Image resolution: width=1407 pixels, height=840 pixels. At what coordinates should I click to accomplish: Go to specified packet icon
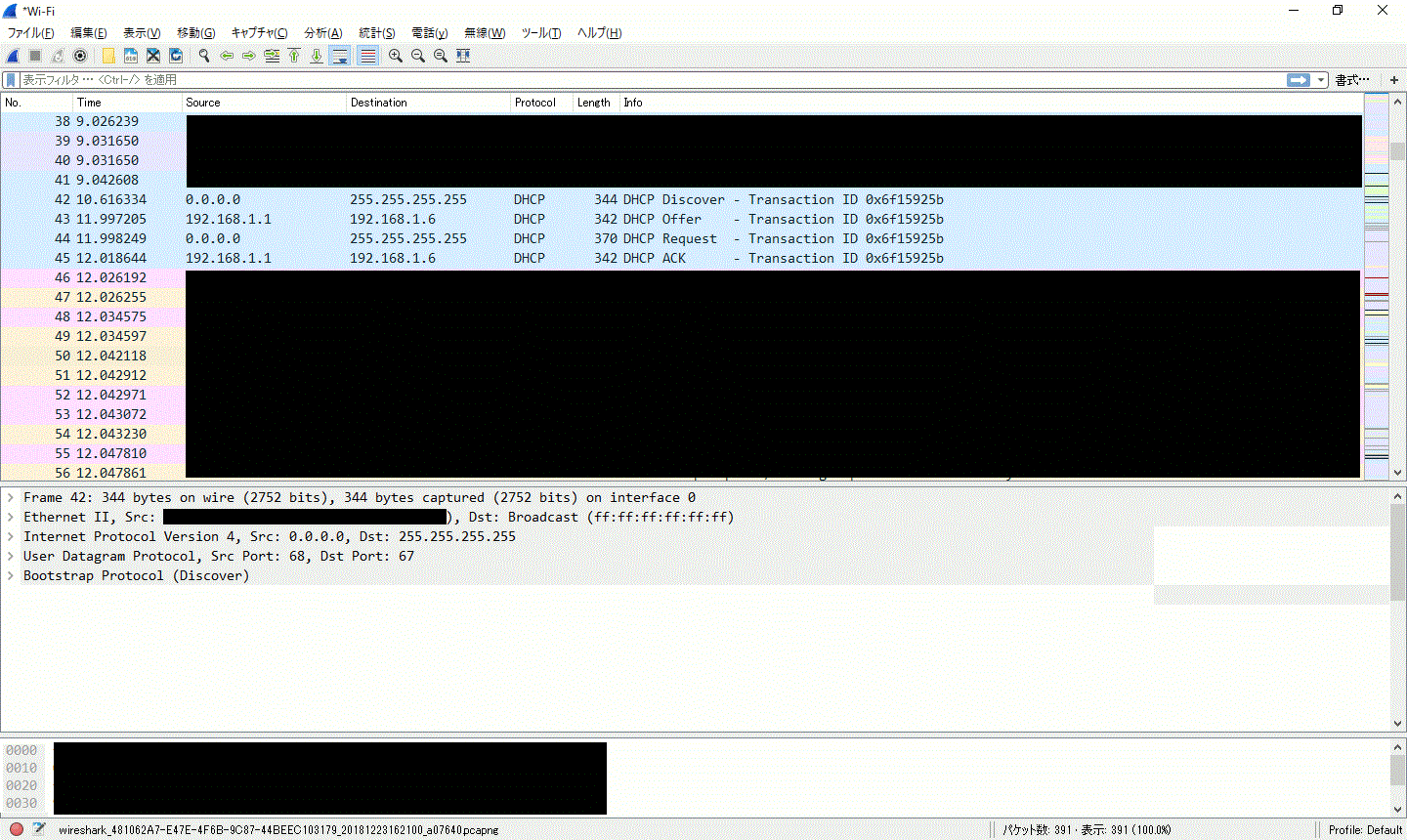(x=272, y=56)
